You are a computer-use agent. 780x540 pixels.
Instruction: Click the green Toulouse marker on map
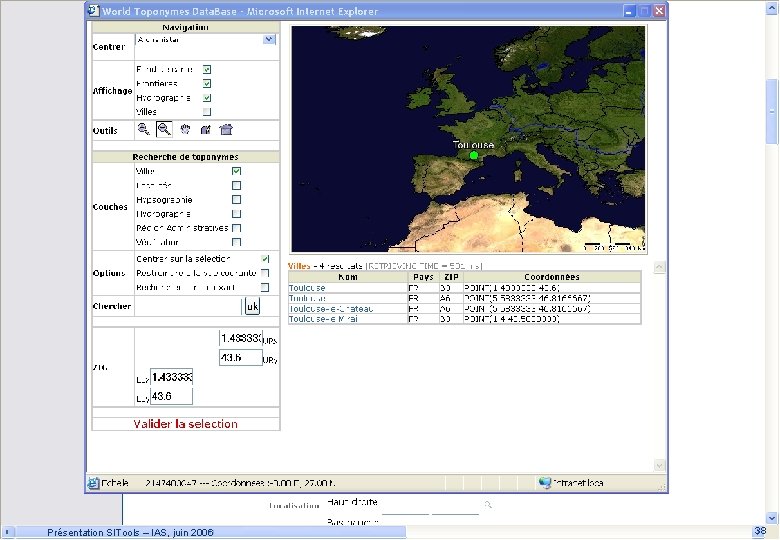474,155
